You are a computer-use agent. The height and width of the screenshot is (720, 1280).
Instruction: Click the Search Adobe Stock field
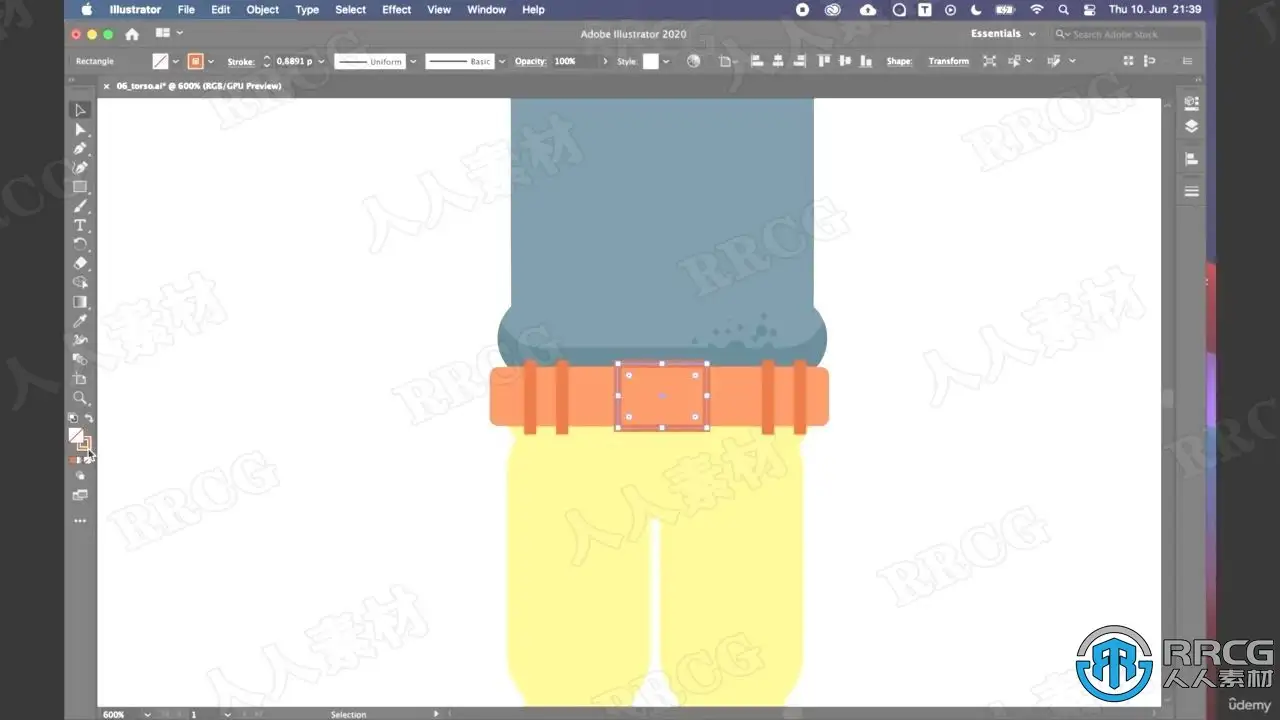point(1127,34)
